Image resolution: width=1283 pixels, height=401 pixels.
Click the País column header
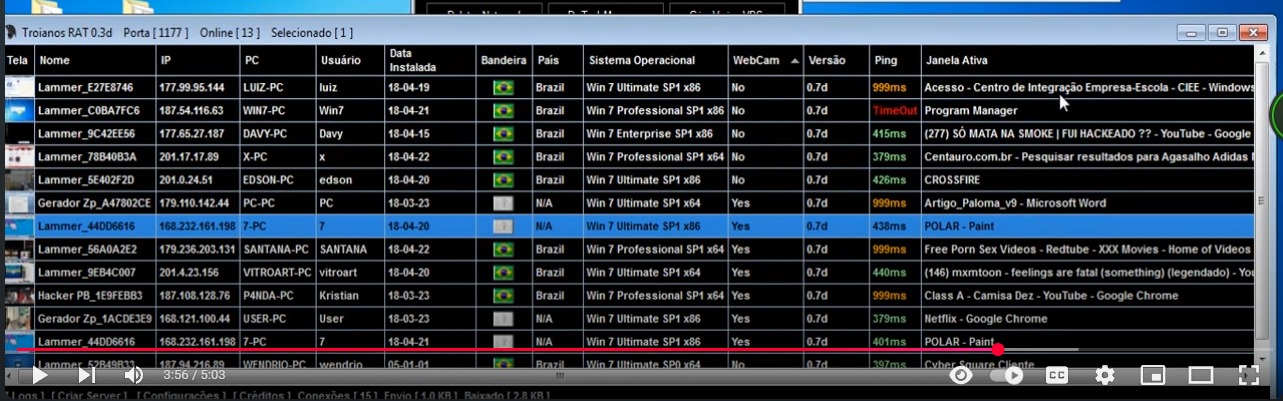click(x=557, y=60)
